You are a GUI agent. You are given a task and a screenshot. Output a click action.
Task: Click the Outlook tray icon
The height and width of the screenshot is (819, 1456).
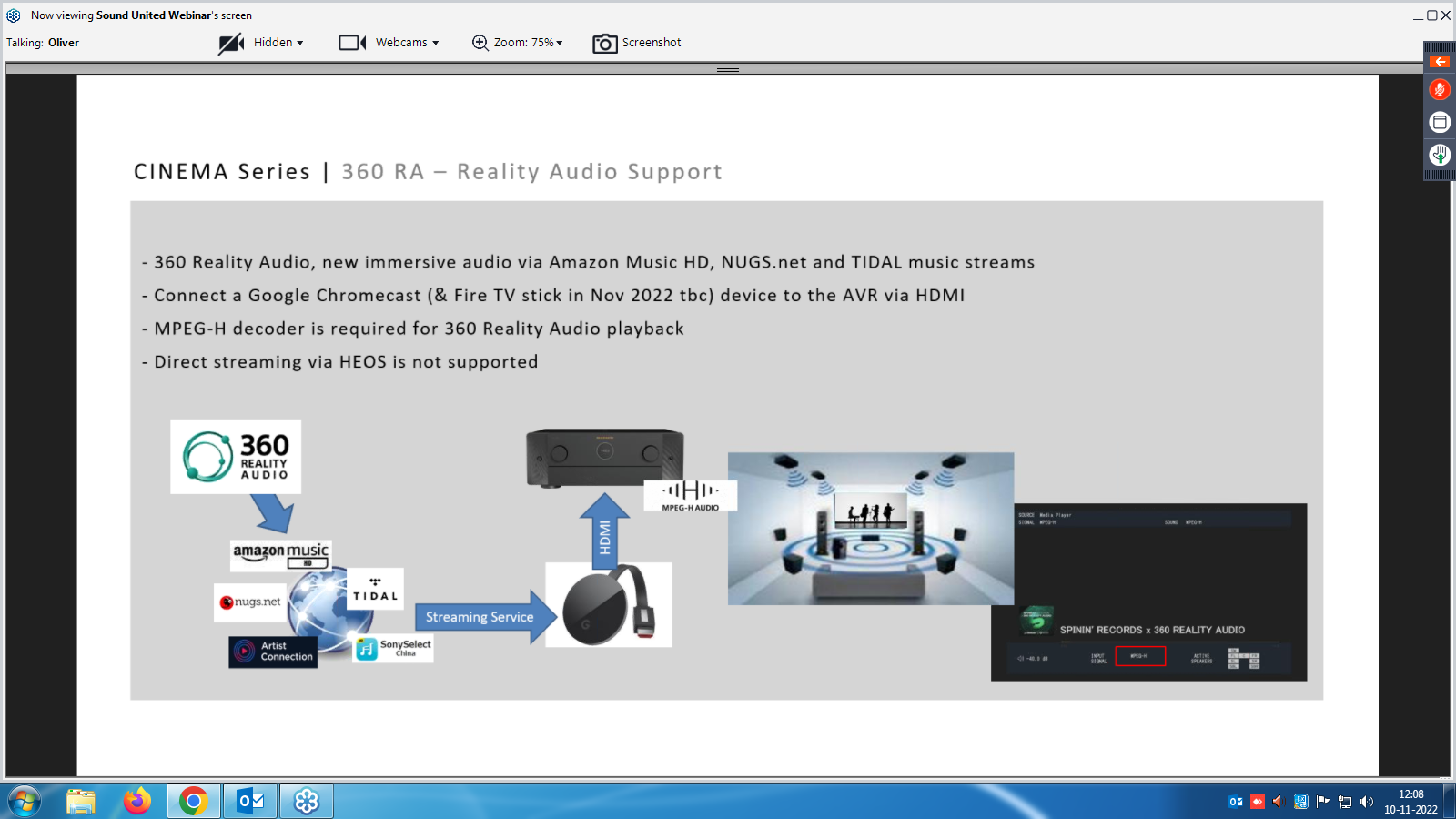tap(1236, 802)
